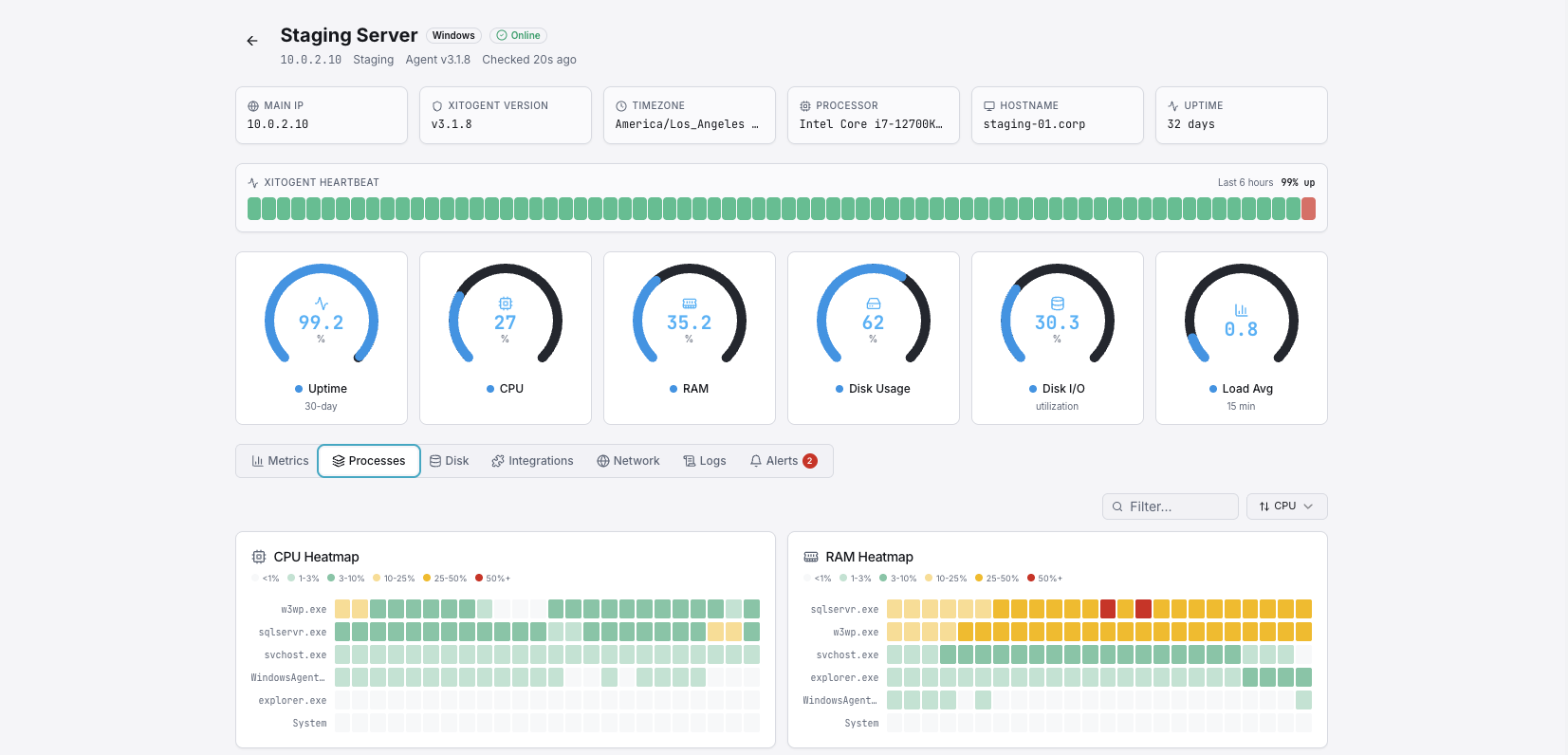Click the back arrow icon

click(252, 41)
